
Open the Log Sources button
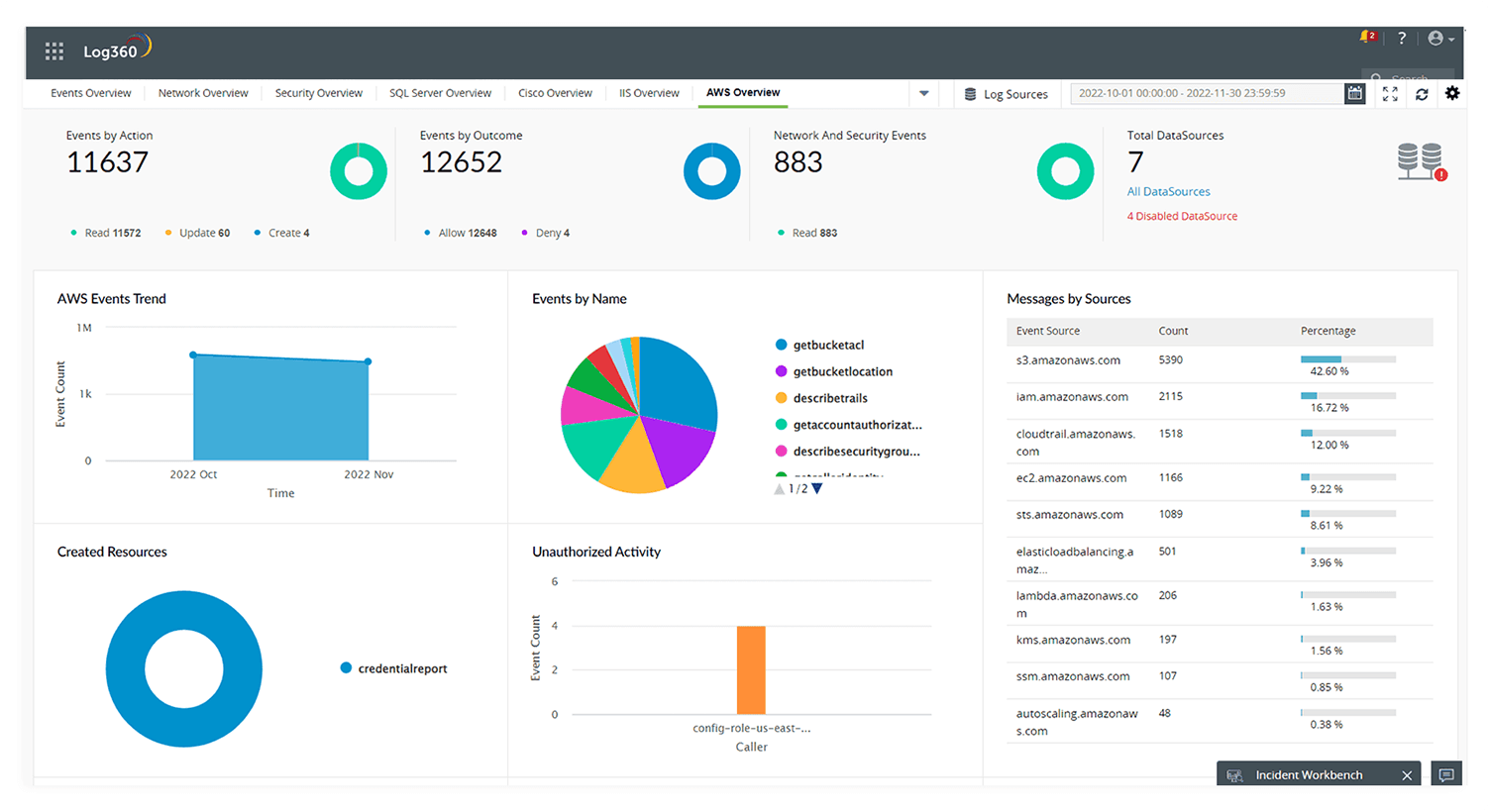1006,94
